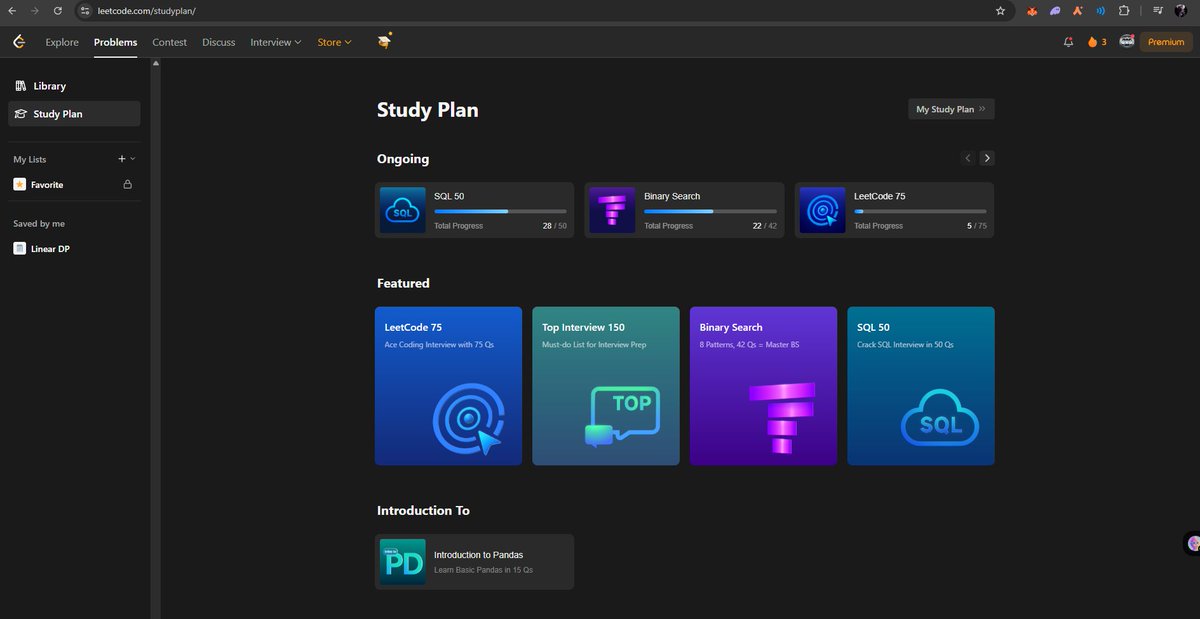Click the Binary Search funnel icon in Ongoing
This screenshot has width=1200, height=619.
612,210
